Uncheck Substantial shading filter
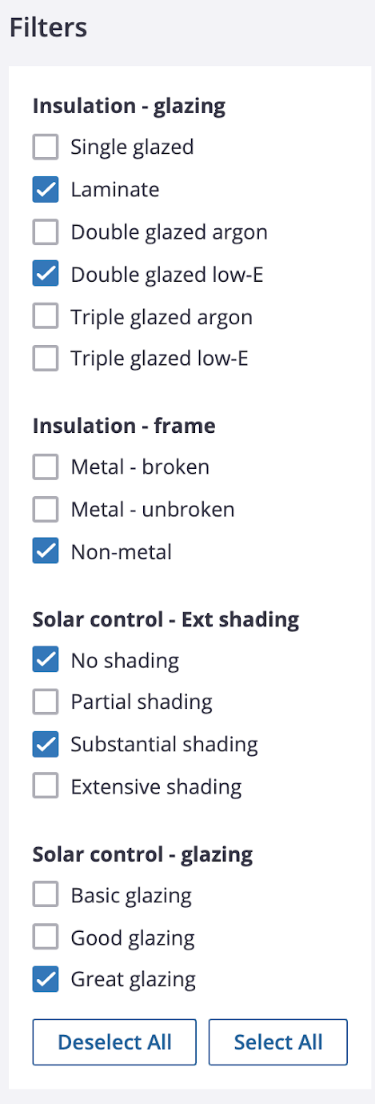 [46, 744]
